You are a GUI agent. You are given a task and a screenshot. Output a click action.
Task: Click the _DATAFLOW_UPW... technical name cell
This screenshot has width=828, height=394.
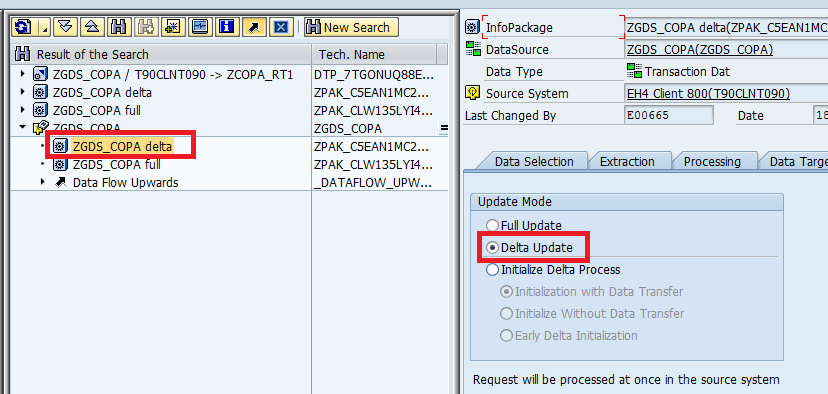374,183
